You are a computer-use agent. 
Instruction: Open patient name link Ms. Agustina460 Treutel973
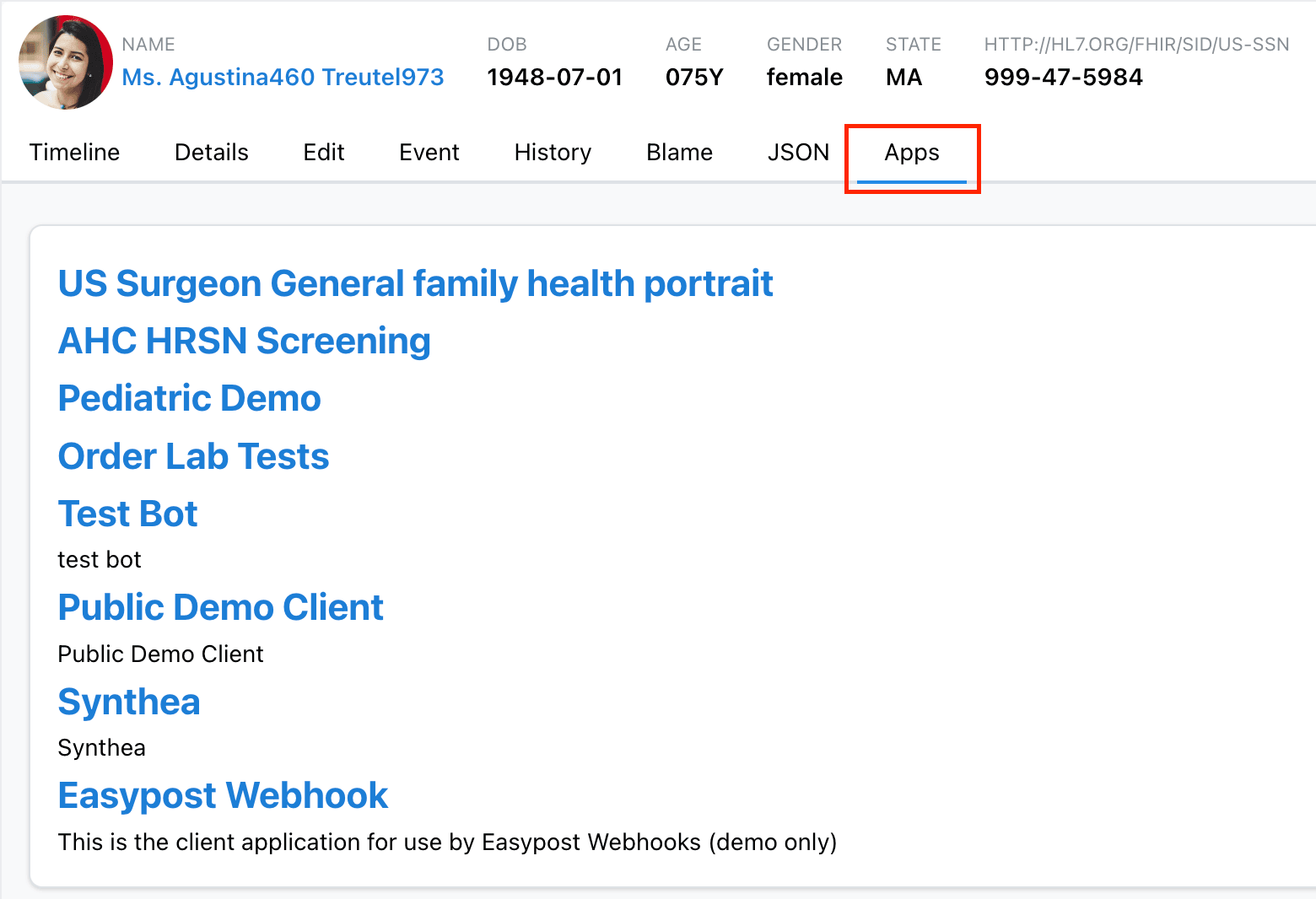click(x=283, y=77)
